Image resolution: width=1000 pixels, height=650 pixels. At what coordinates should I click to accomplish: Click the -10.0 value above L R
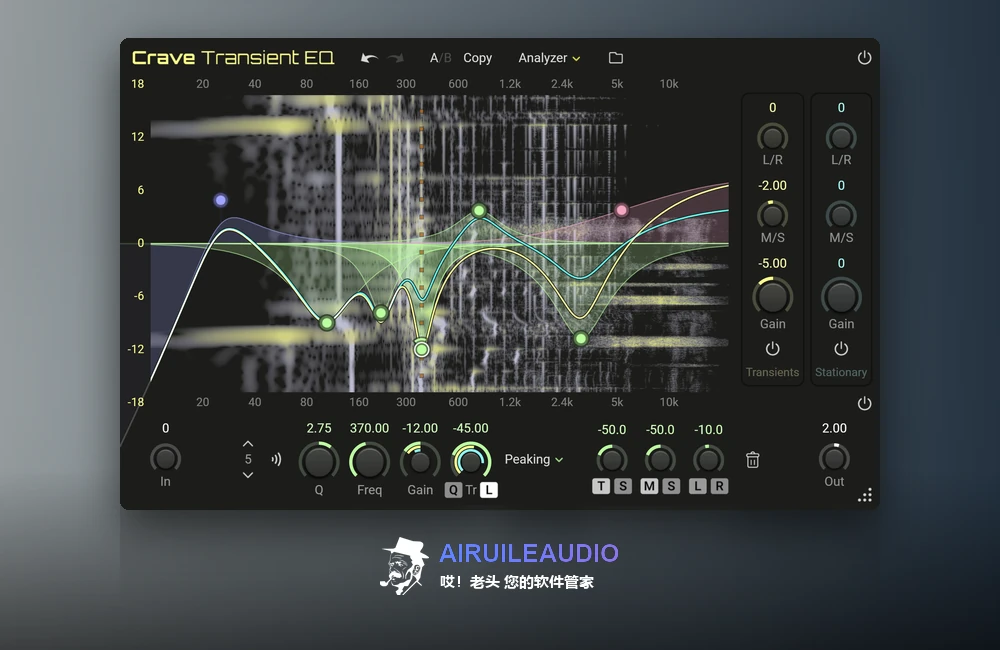point(709,430)
